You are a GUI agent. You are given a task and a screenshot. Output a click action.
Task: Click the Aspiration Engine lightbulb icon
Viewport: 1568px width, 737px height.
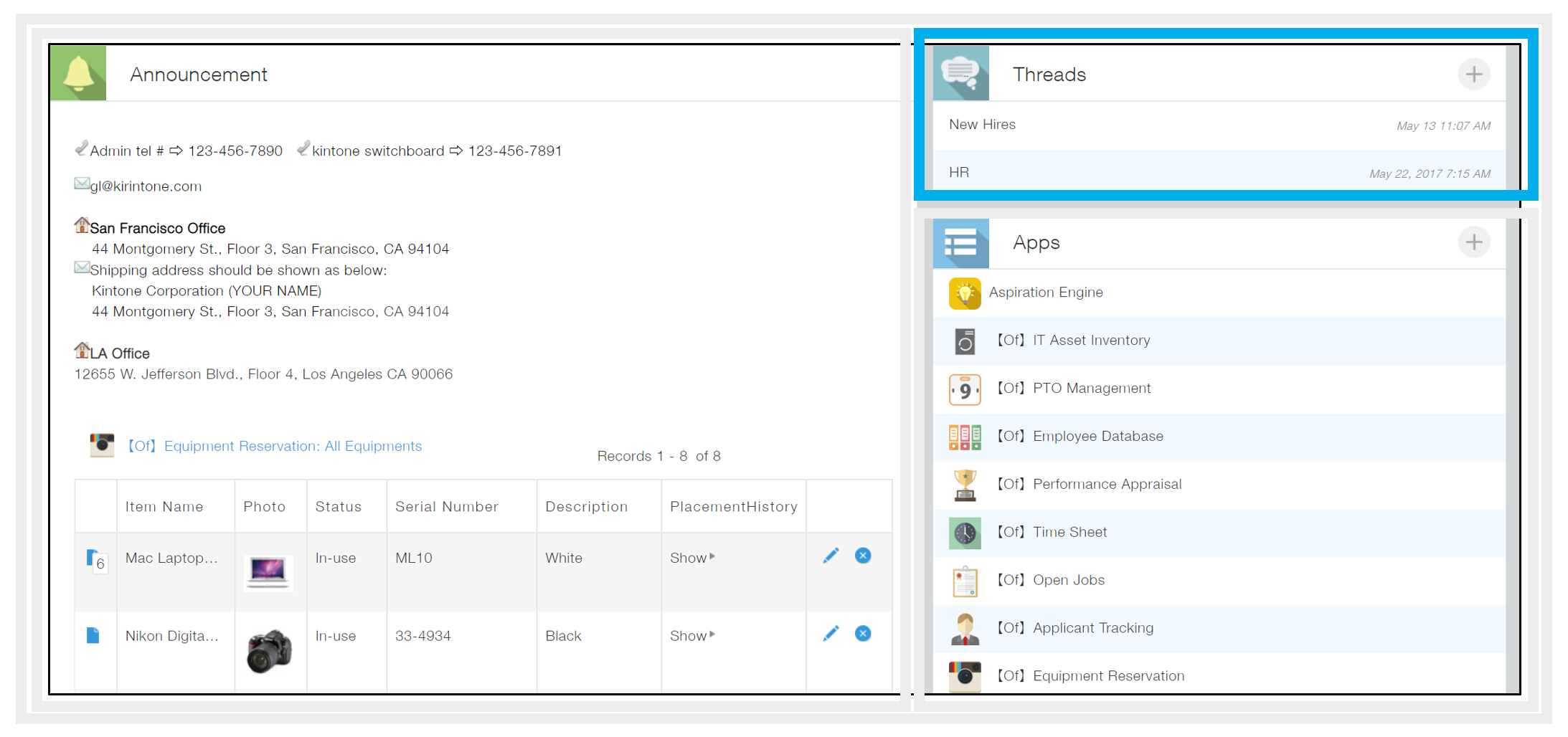pos(965,293)
